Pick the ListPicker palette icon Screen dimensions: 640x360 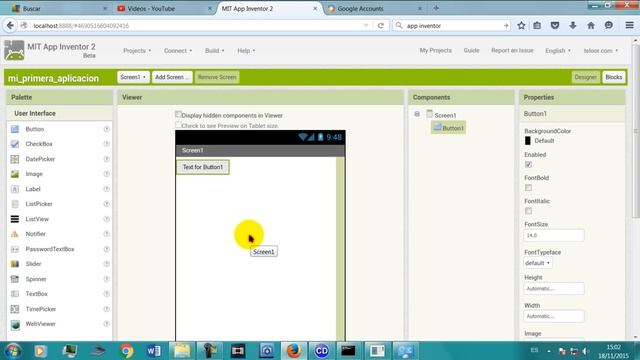click(15, 204)
